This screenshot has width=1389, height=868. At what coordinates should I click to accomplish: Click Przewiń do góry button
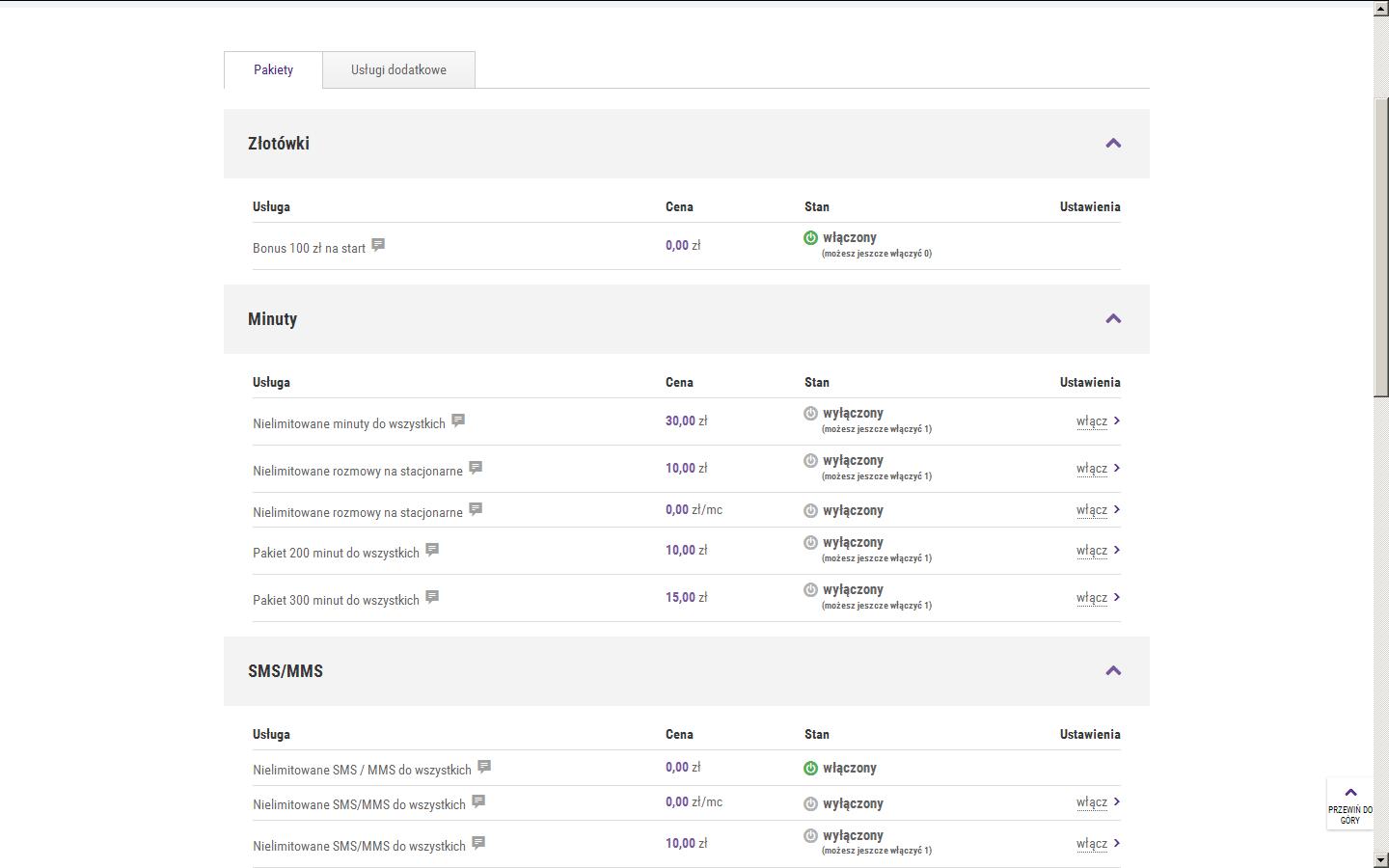point(1349,804)
